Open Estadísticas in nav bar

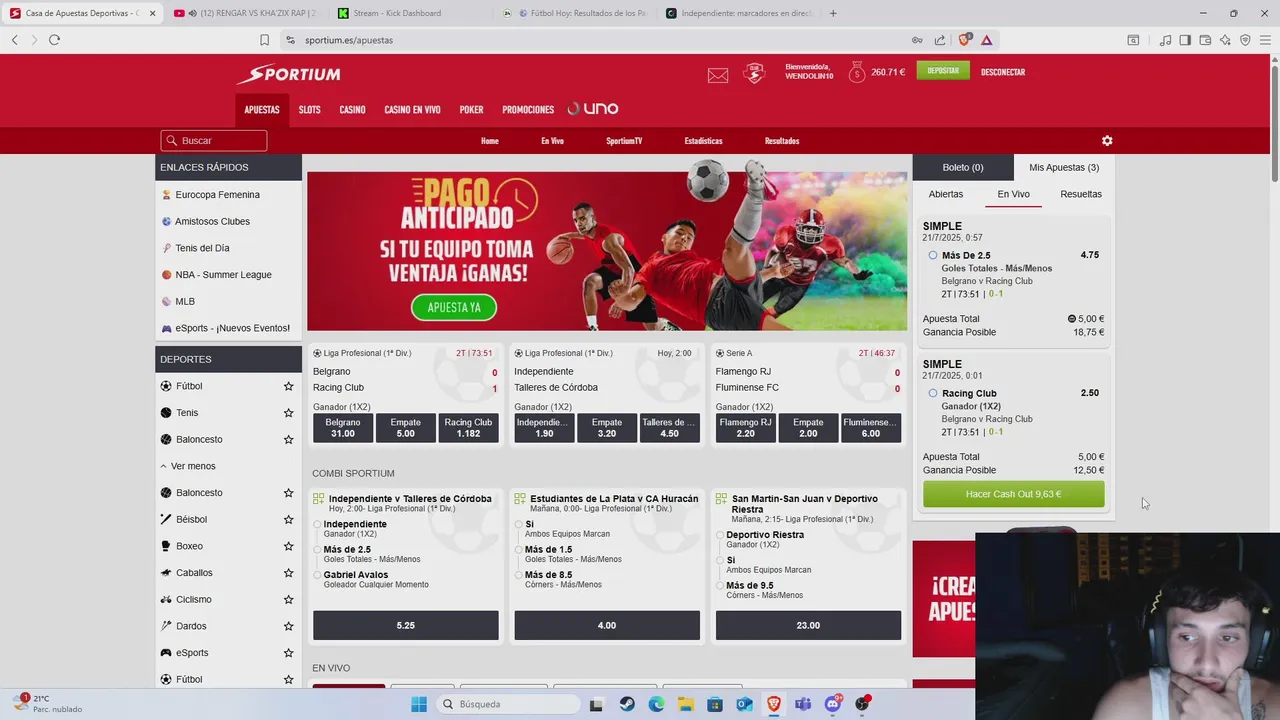(x=704, y=141)
